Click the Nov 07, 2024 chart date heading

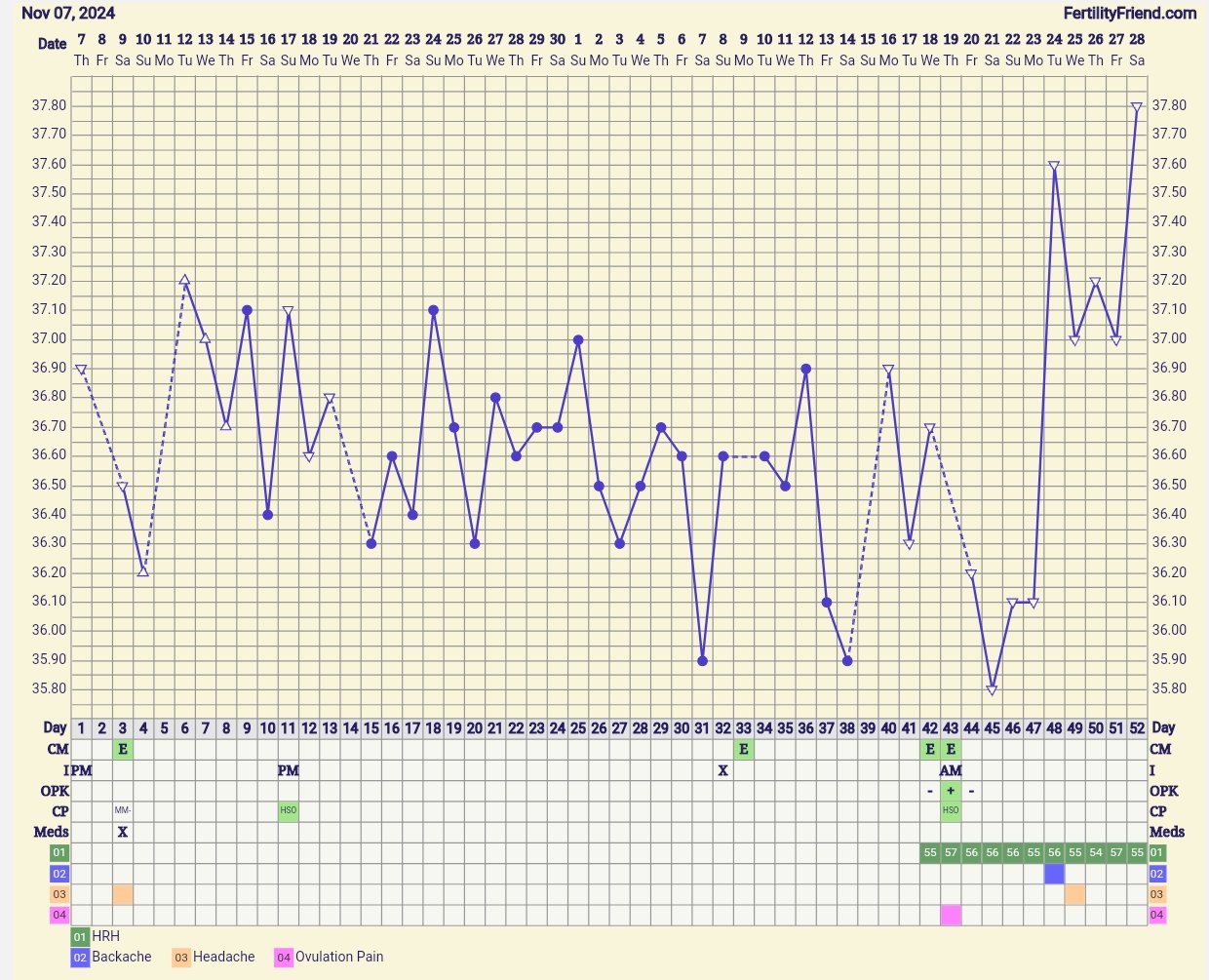(x=68, y=13)
